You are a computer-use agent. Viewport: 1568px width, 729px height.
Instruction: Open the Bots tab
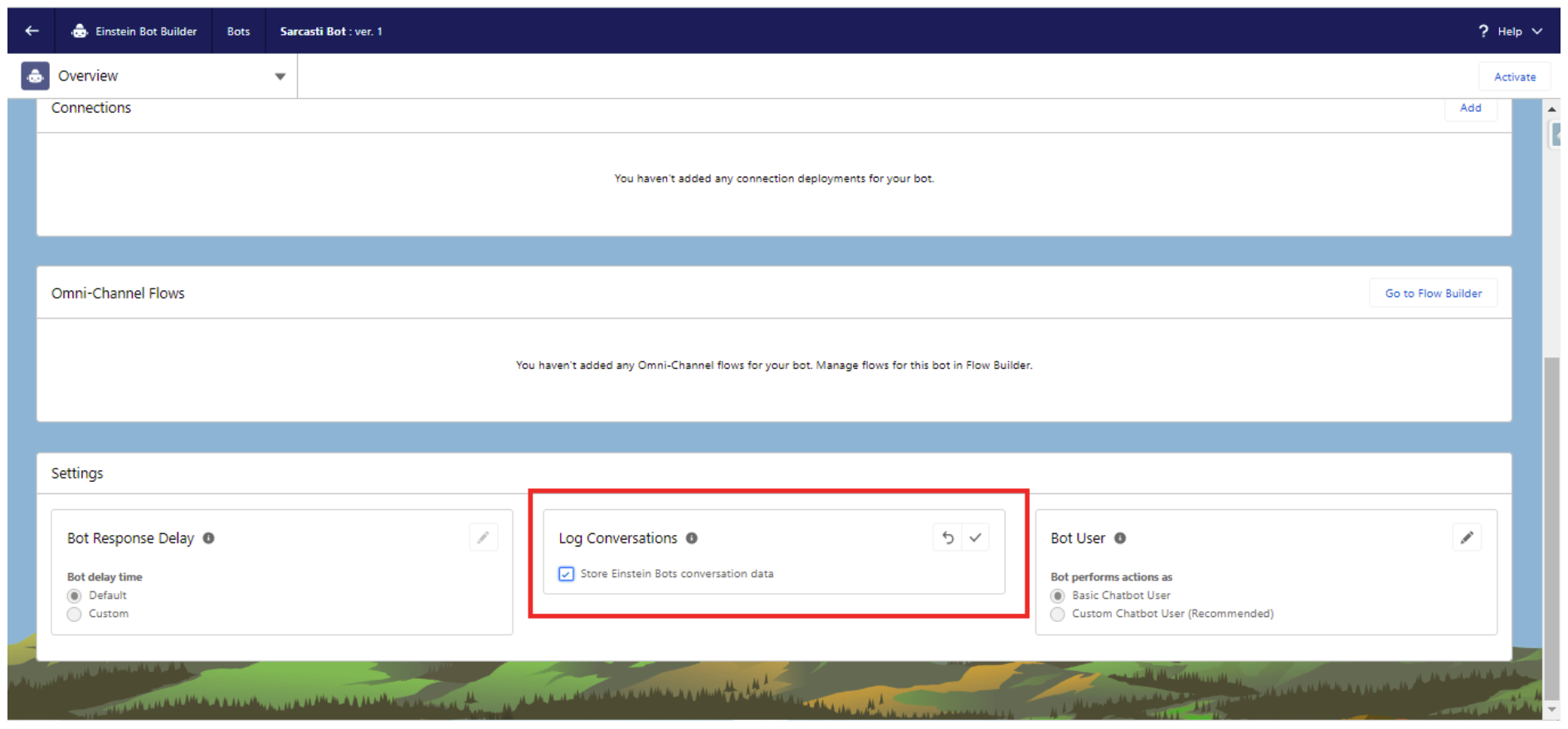tap(238, 31)
